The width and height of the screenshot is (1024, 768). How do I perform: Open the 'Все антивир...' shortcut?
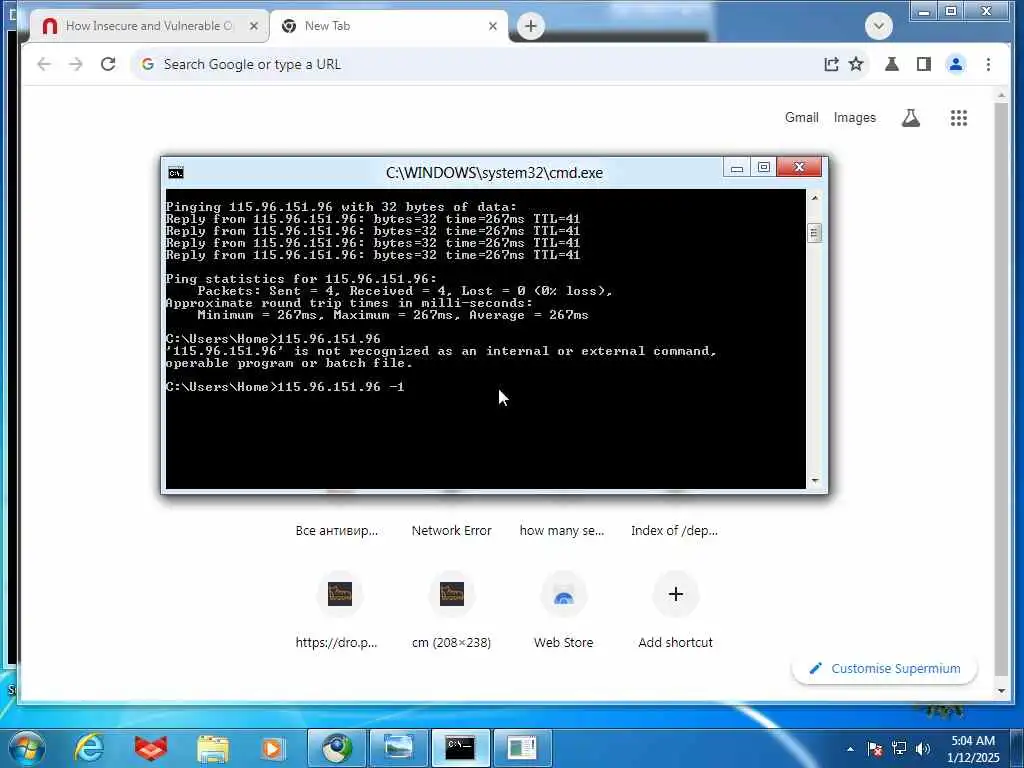tap(337, 530)
